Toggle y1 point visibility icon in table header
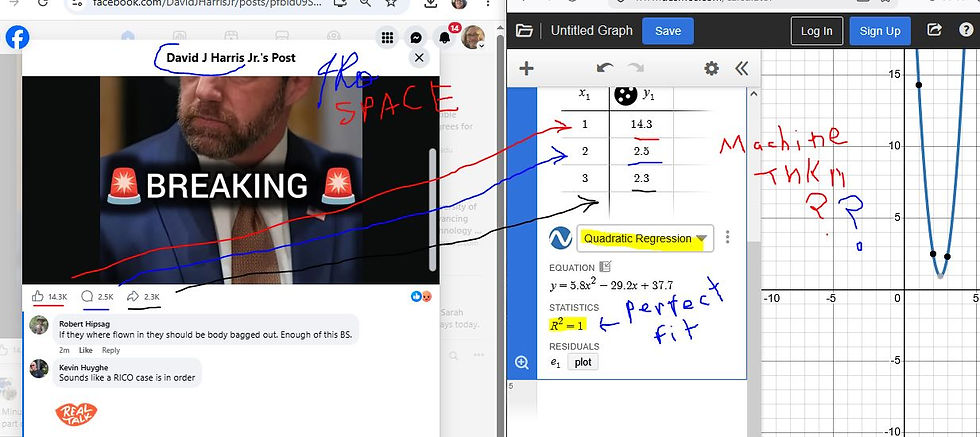This screenshot has height=437, width=980. click(x=625, y=95)
